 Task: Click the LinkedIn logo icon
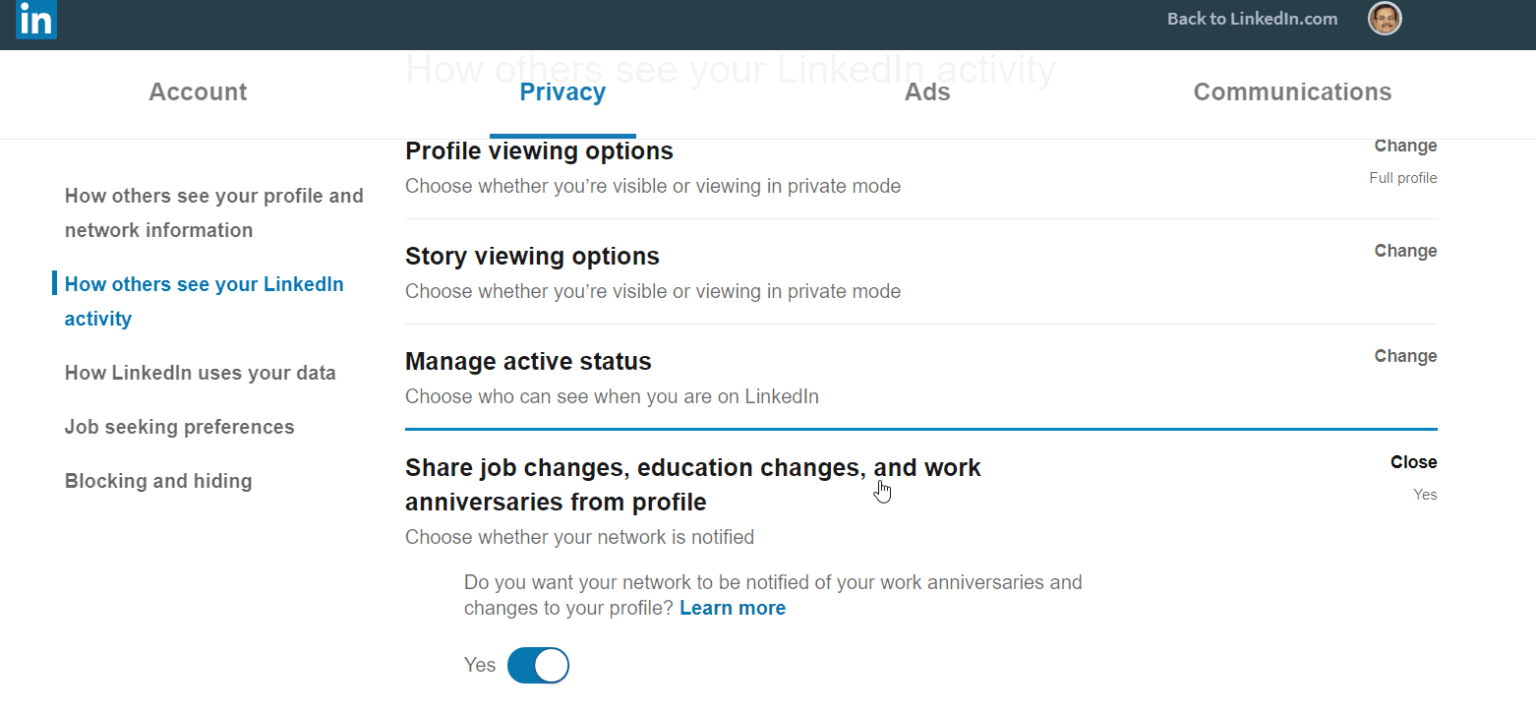[36, 19]
